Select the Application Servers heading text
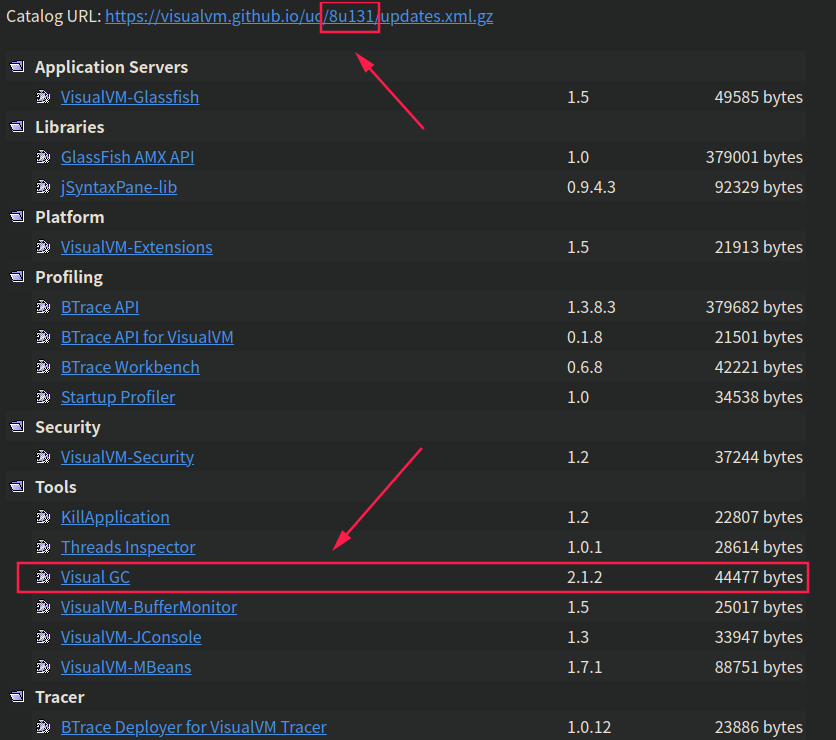836x740 pixels. tap(111, 67)
